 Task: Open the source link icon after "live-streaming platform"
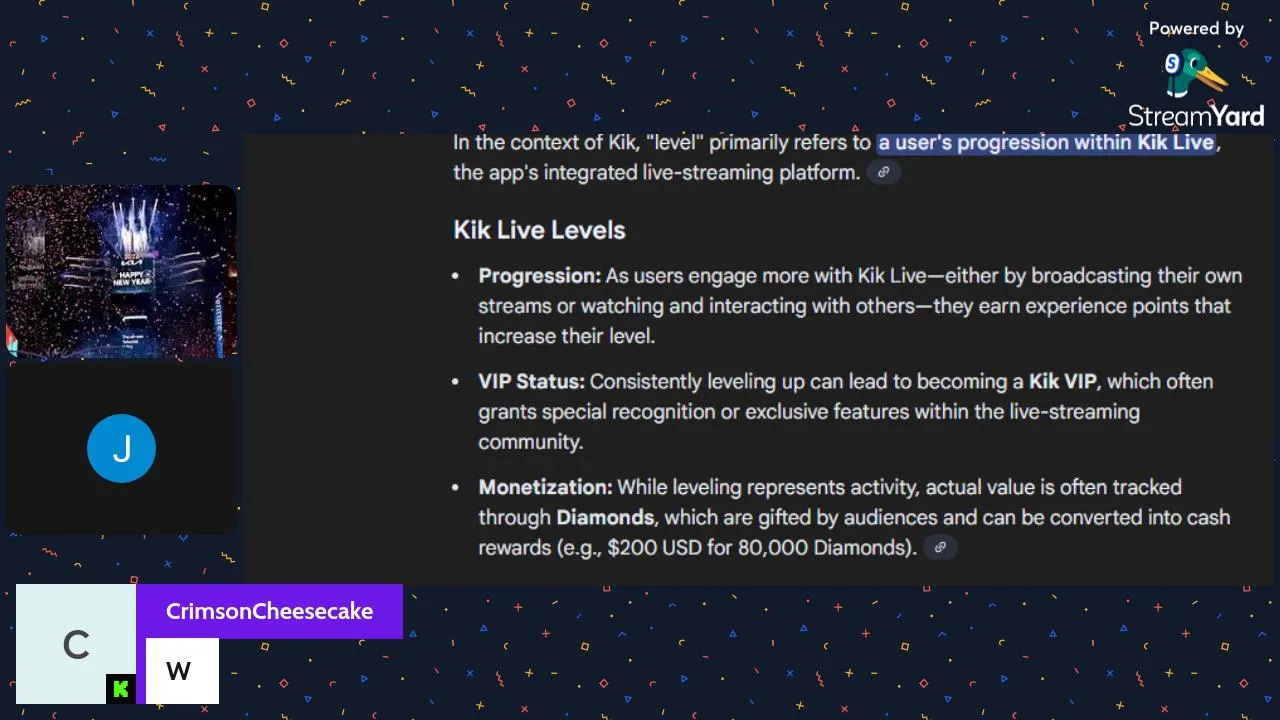(883, 172)
